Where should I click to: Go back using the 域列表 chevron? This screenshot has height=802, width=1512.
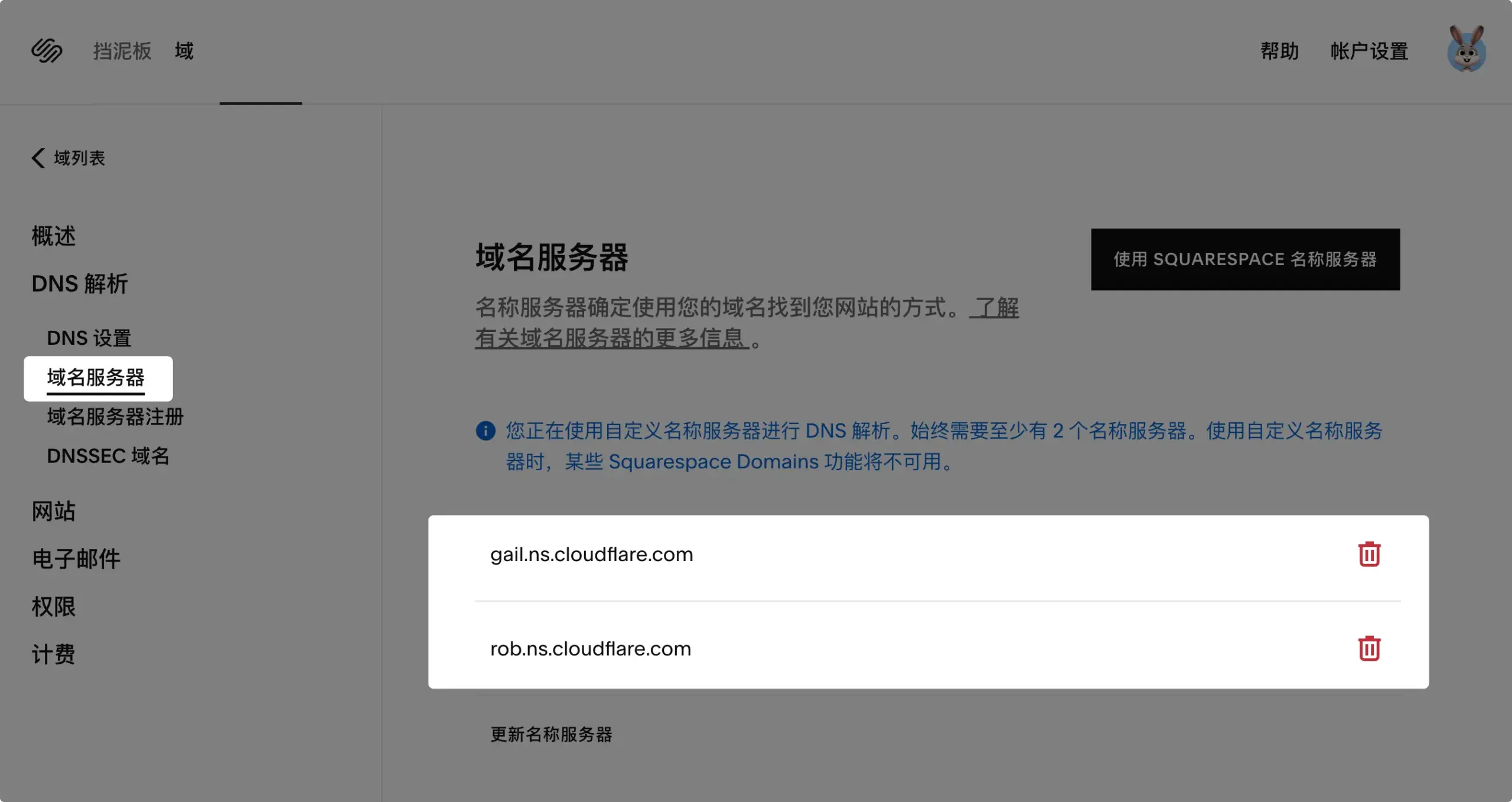click(x=38, y=158)
